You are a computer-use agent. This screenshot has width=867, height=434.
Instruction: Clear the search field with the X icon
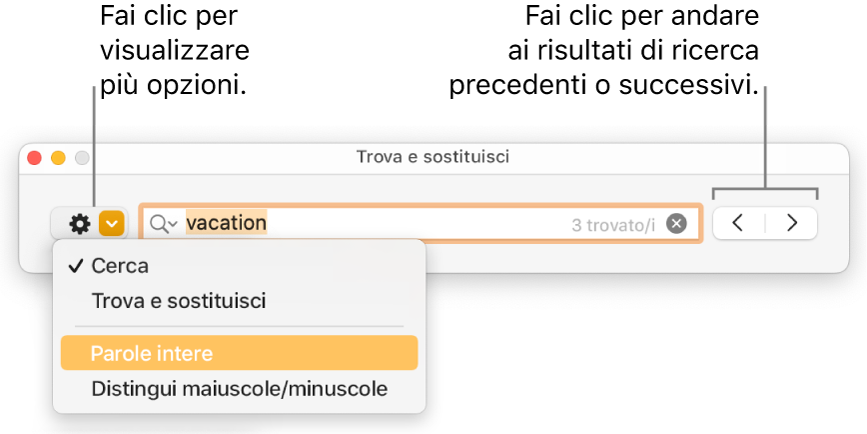(677, 224)
